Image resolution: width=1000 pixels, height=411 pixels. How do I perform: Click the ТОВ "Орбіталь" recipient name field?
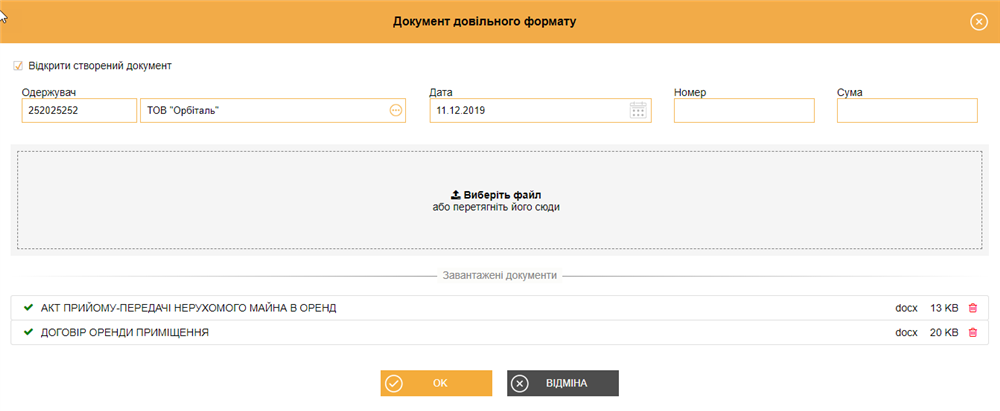point(273,110)
